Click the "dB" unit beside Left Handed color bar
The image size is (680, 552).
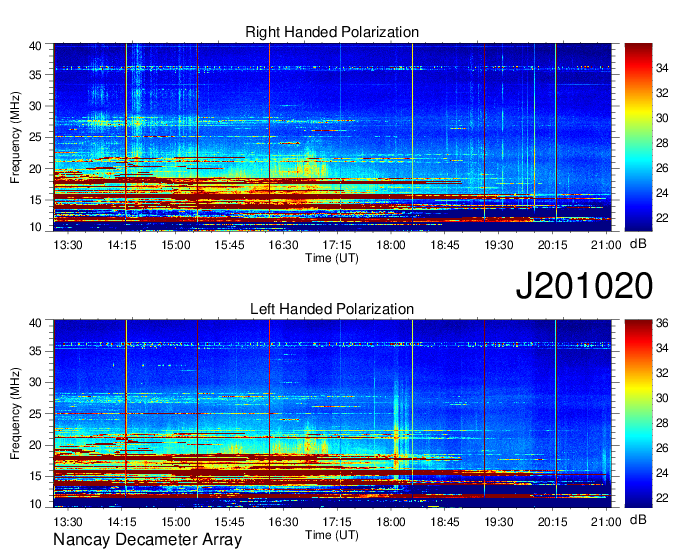point(638,519)
